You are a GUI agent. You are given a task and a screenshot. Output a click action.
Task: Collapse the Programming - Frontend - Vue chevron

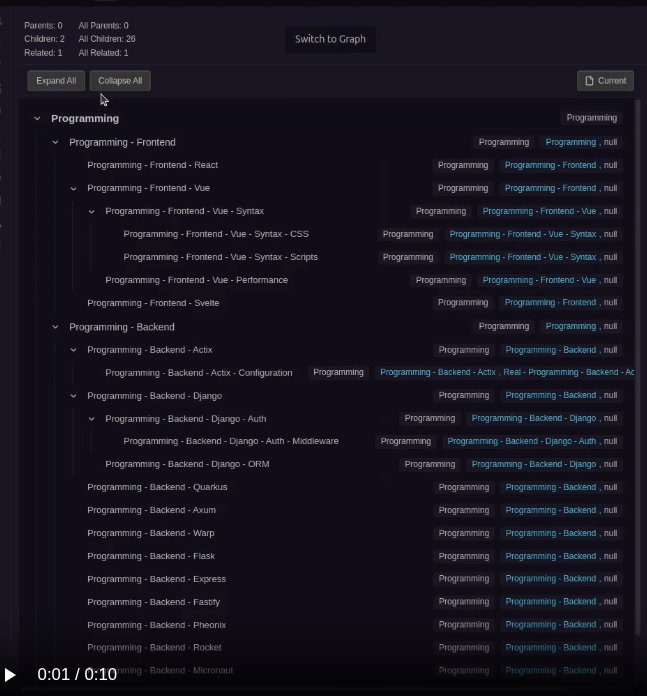point(73,188)
